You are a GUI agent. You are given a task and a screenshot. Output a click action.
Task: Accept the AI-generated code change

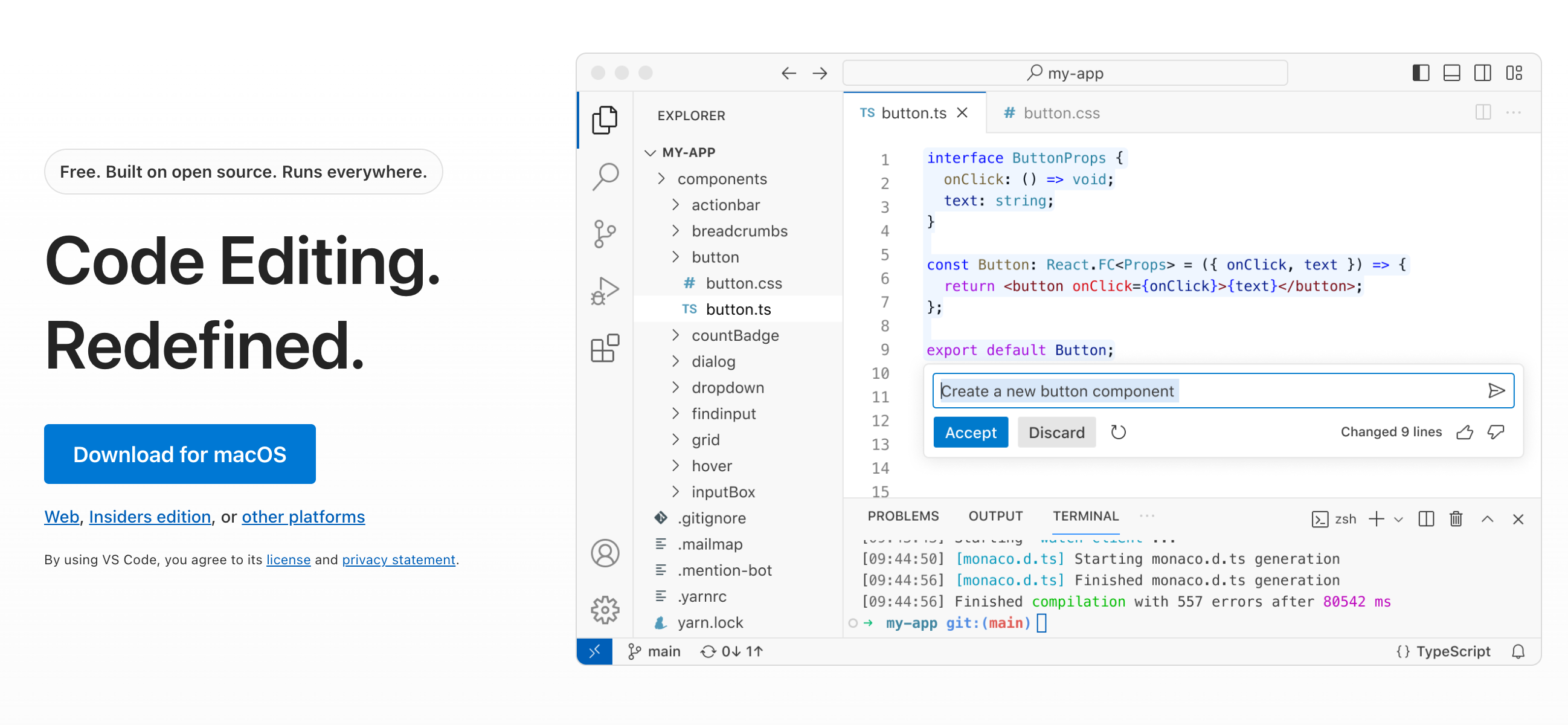(x=971, y=431)
